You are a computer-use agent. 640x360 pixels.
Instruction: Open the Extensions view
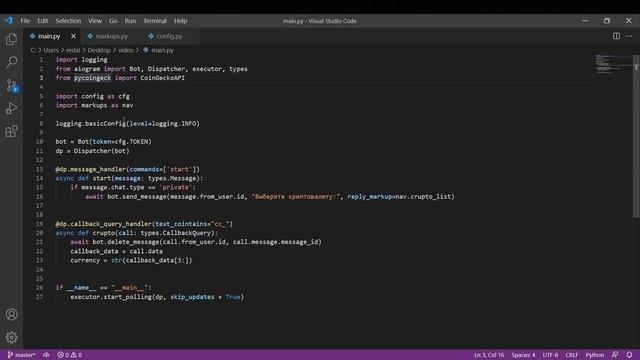[x=11, y=131]
